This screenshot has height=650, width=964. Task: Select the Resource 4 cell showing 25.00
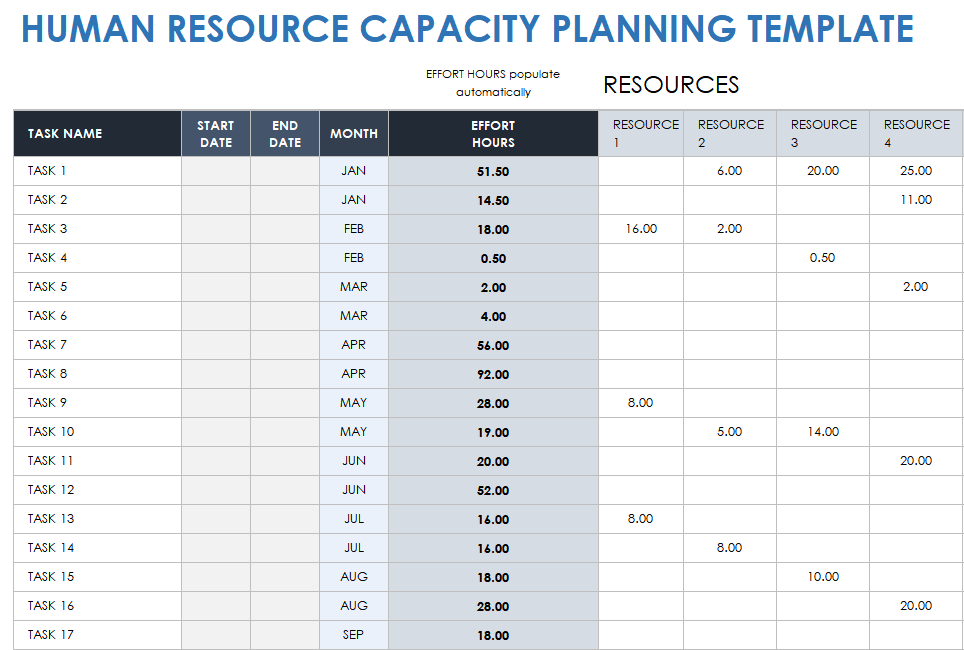pos(916,171)
